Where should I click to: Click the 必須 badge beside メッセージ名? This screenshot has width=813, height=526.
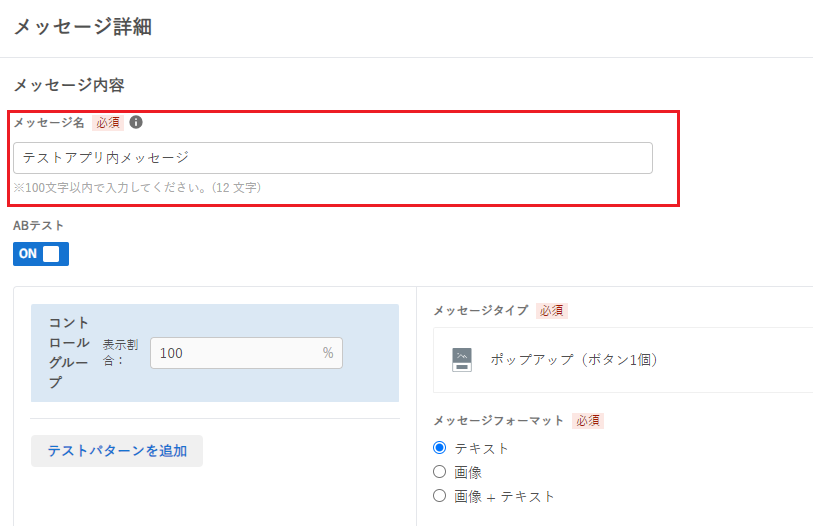[108, 123]
